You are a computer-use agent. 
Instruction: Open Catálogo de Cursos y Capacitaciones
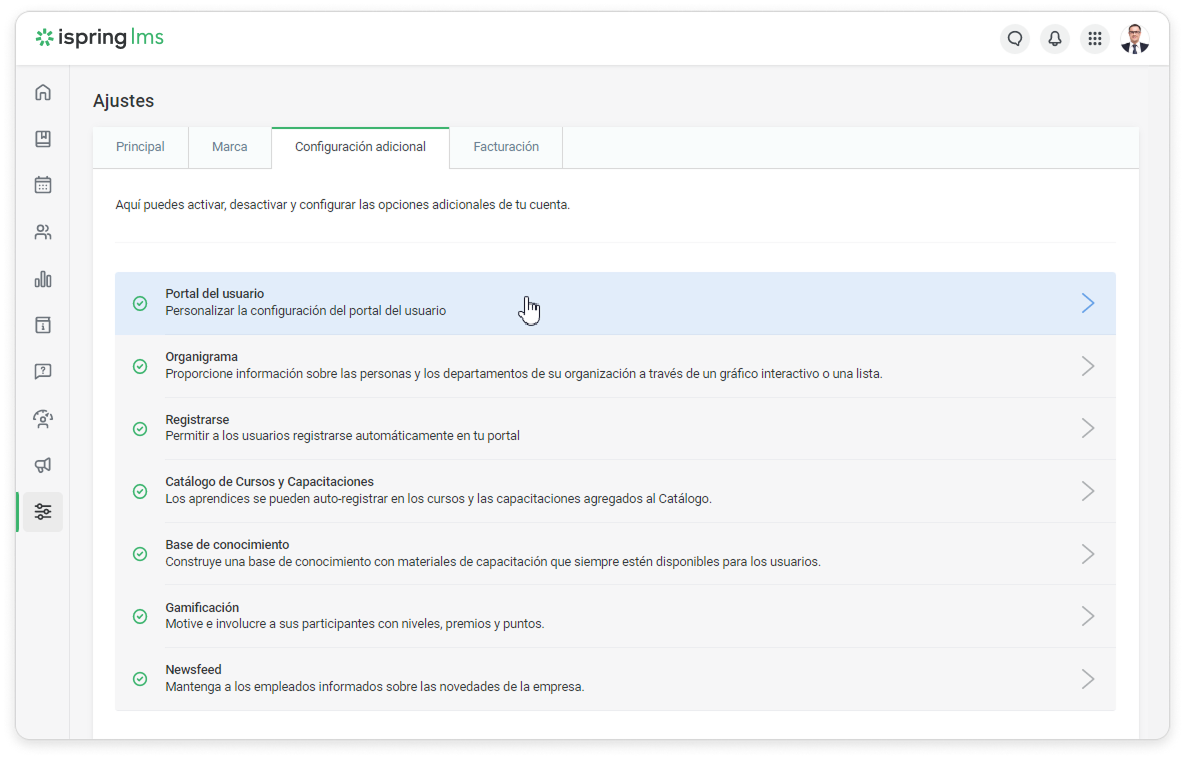[269, 482]
